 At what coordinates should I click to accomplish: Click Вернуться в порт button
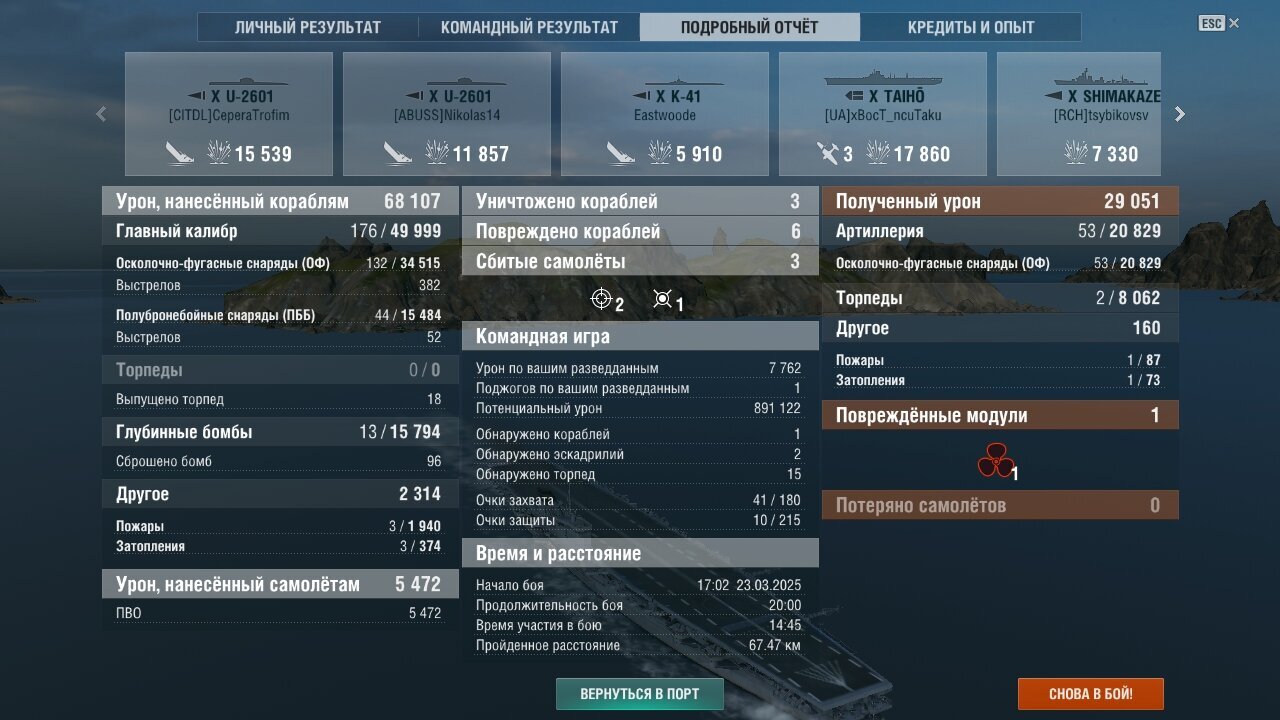tap(640, 693)
